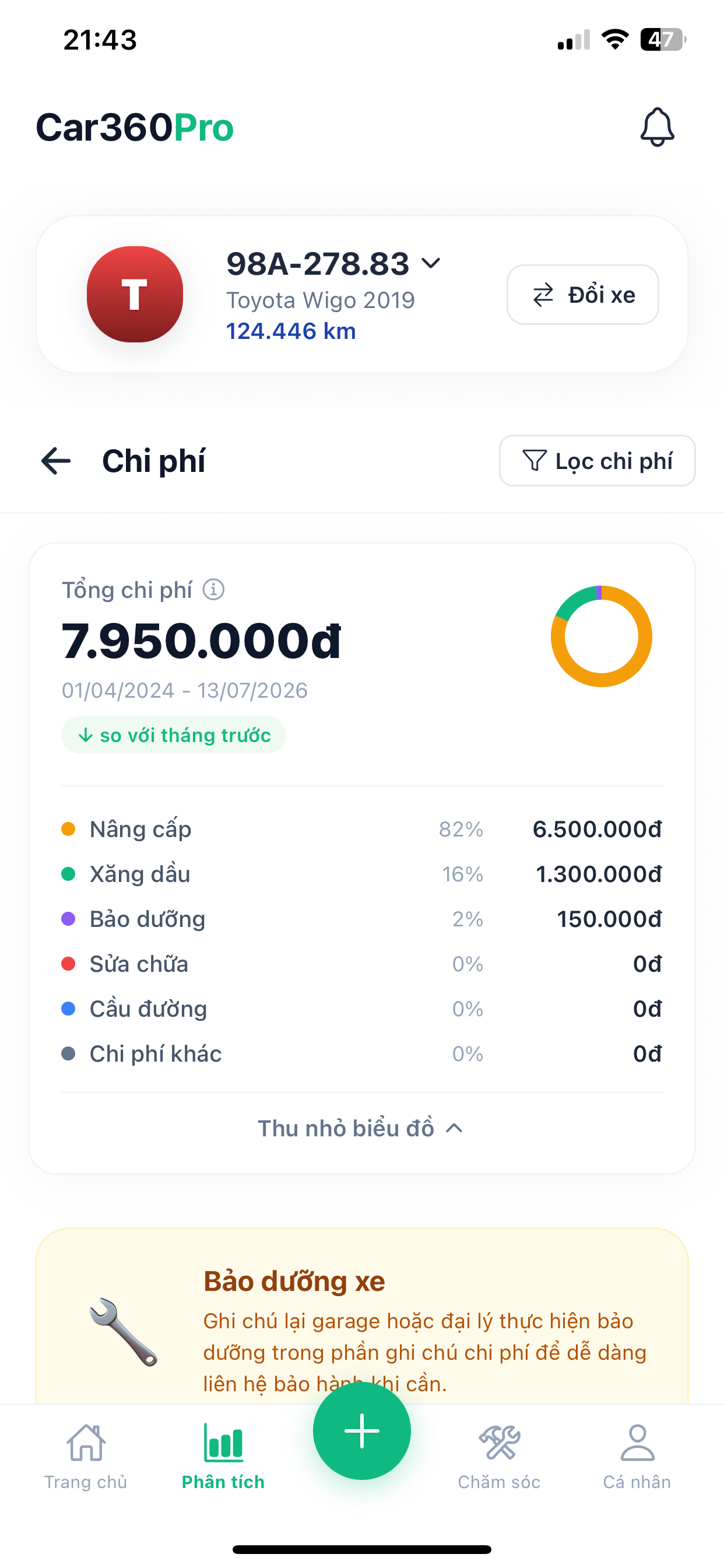Viewport: 724px width, 1568px height.
Task: Tap the red Toyota T avatar
Action: tap(135, 295)
